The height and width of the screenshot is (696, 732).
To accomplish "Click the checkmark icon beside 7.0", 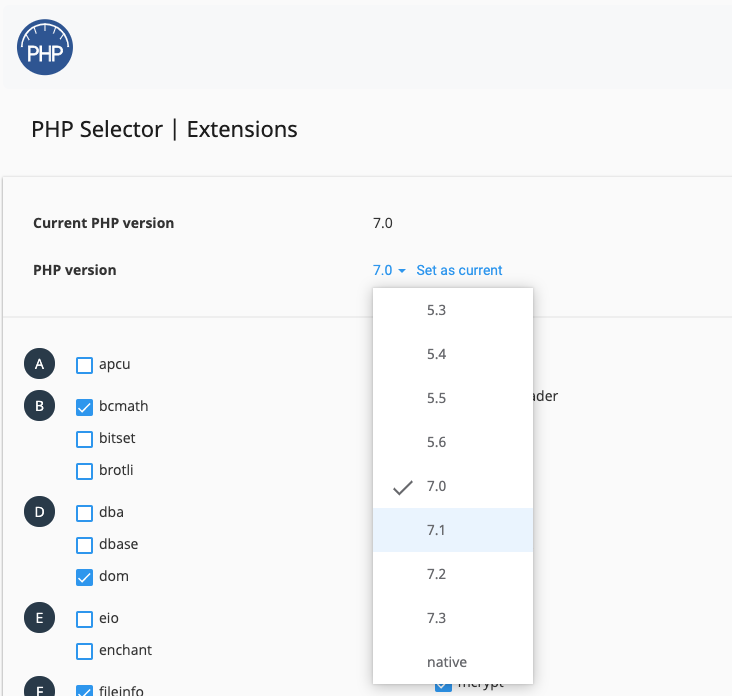I will 402,487.
